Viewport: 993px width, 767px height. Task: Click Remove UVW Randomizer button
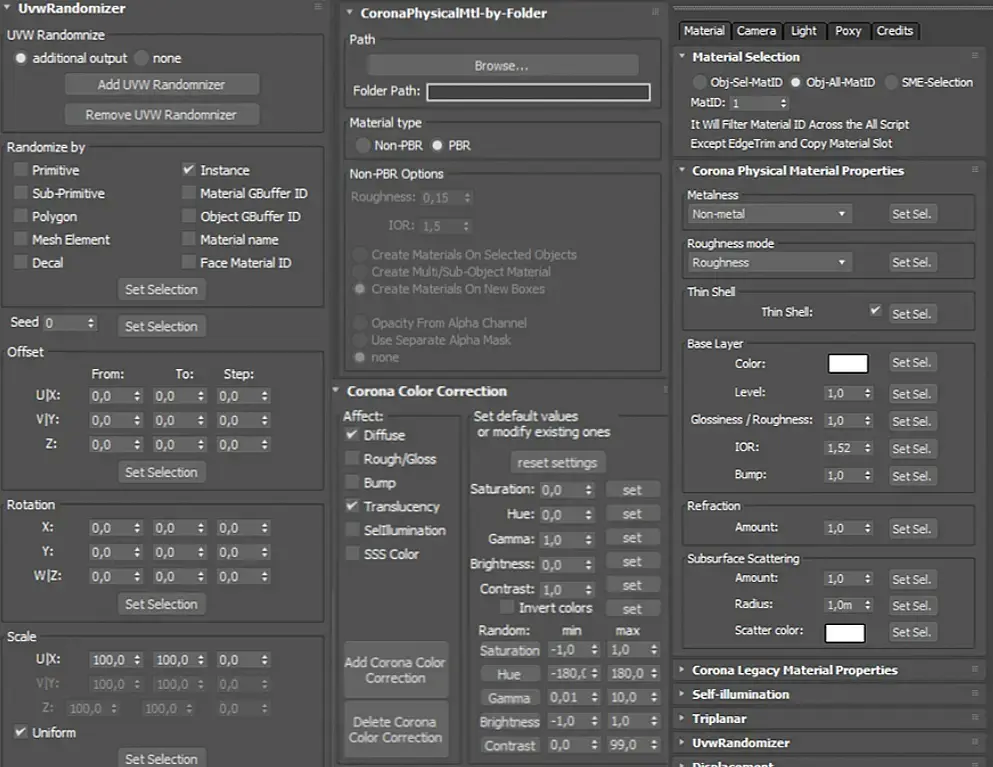[161, 115]
